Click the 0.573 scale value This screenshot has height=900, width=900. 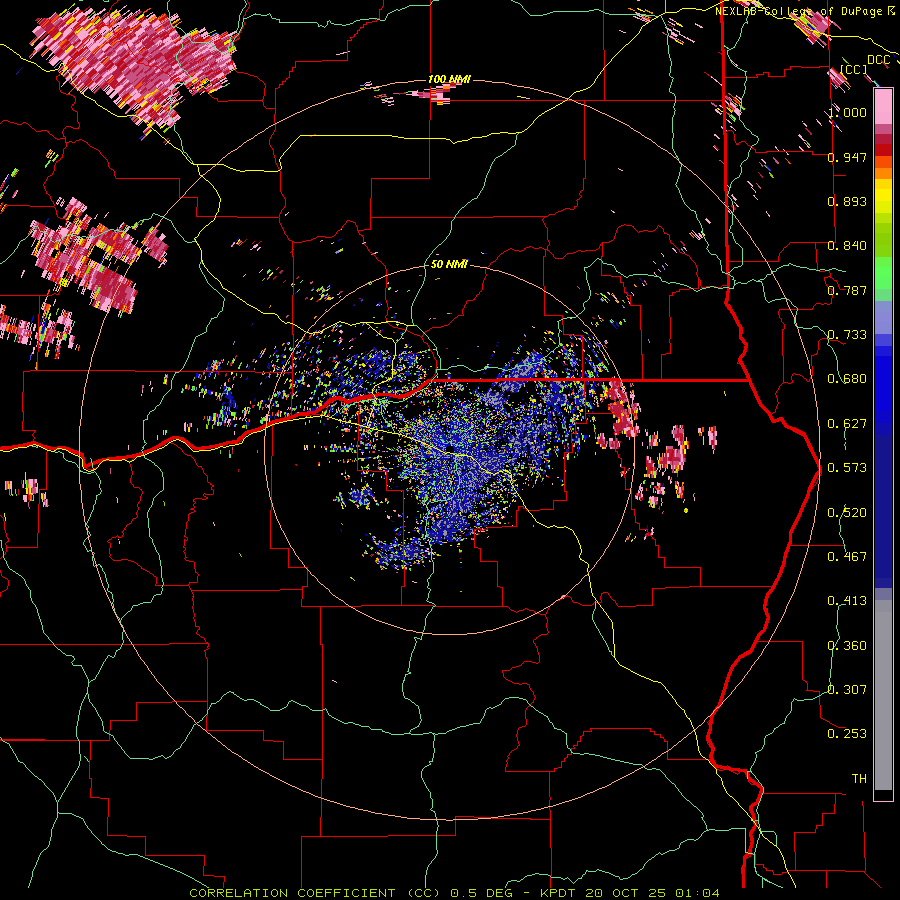pos(847,467)
